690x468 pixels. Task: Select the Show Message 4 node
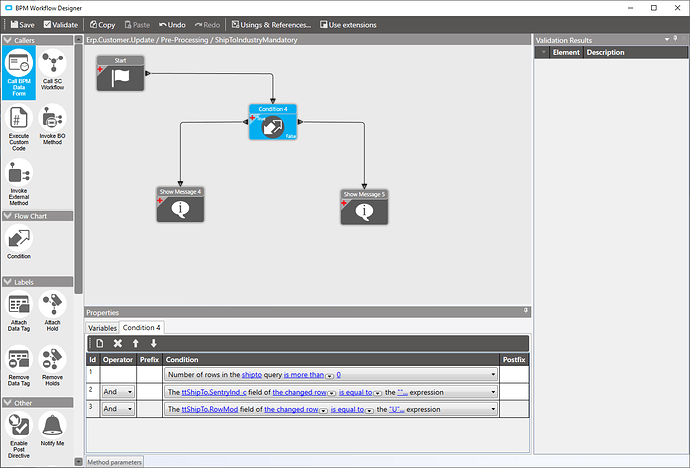tap(180, 205)
